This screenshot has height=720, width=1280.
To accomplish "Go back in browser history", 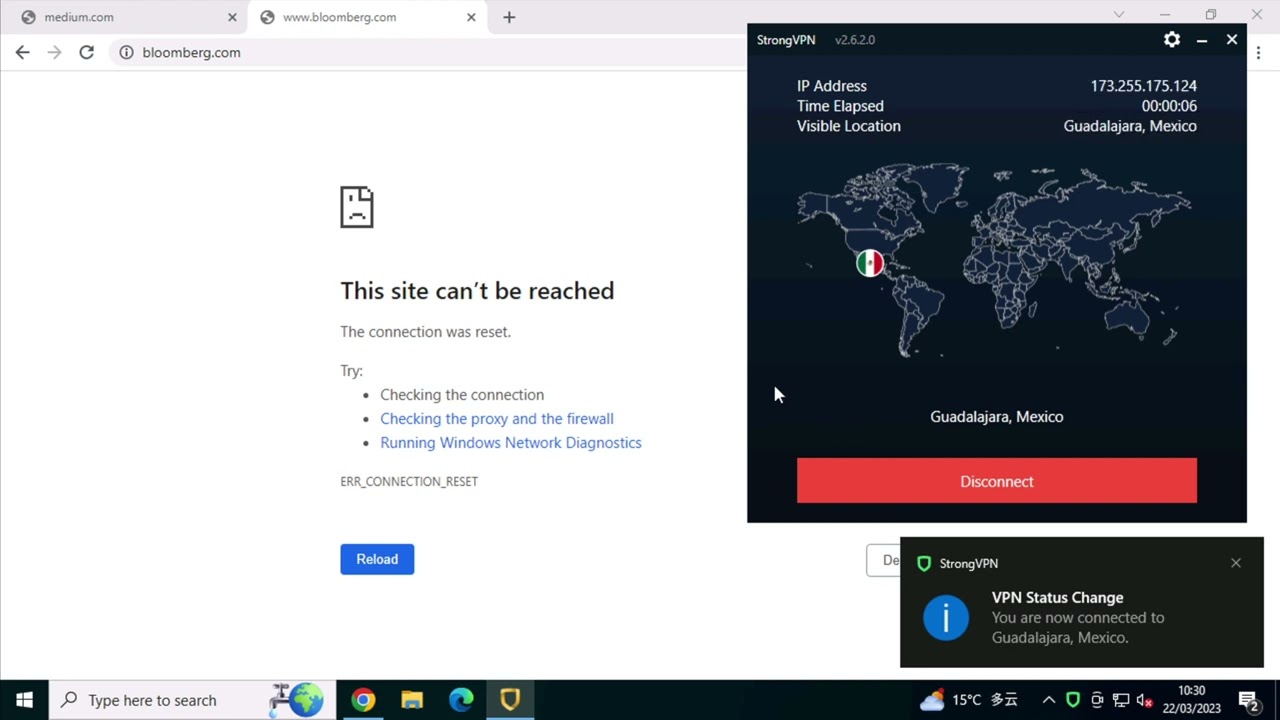I will click(x=23, y=52).
